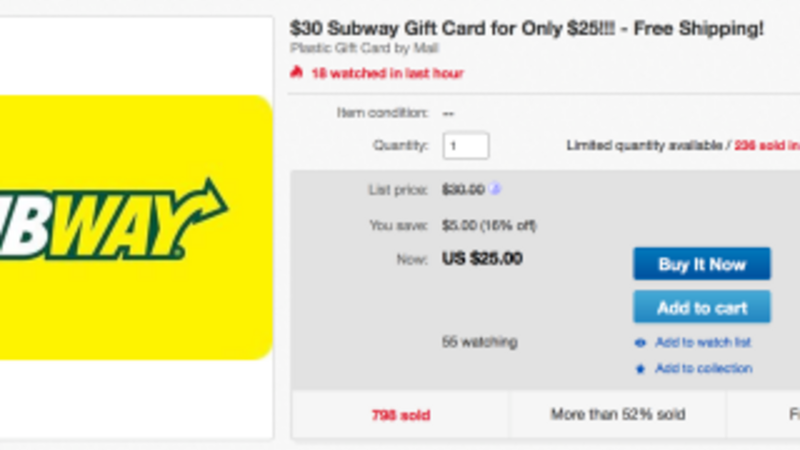Click the $30 Subway Gift Card listing title
Image resolution: width=800 pixels, height=450 pixels.
[527, 29]
